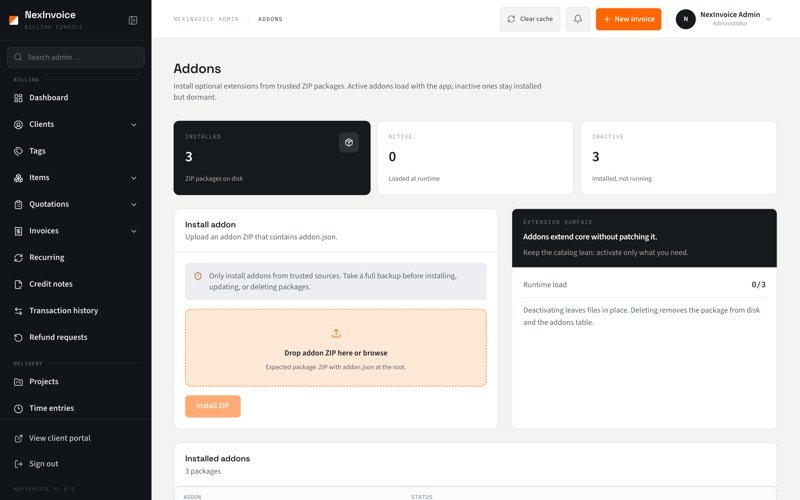Click the Projects folder icon
Viewport: 800px width, 500px height.
[18, 382]
